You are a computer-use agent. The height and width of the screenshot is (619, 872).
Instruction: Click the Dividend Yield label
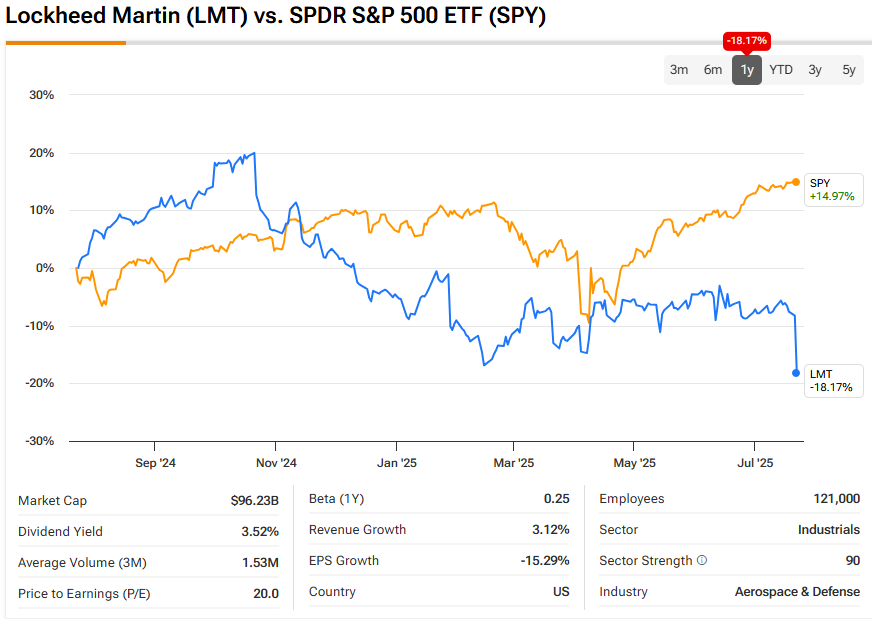click(60, 532)
